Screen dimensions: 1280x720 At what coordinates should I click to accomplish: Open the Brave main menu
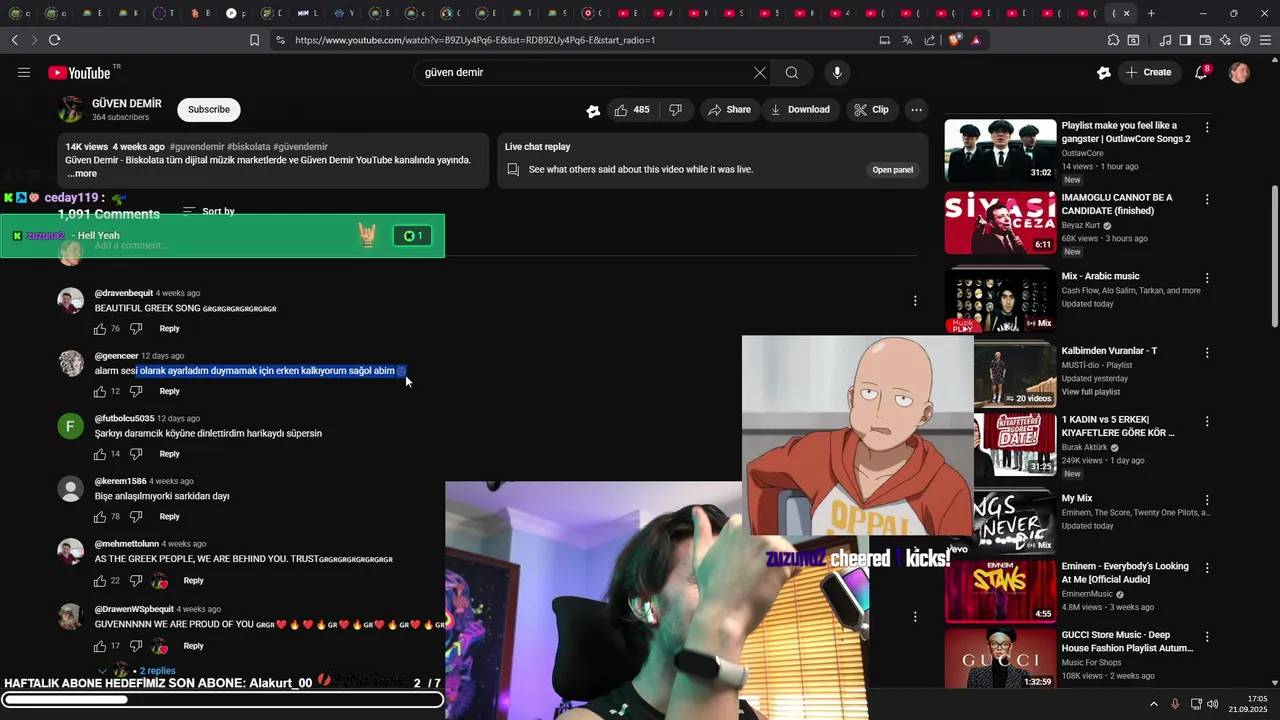(x=1265, y=40)
